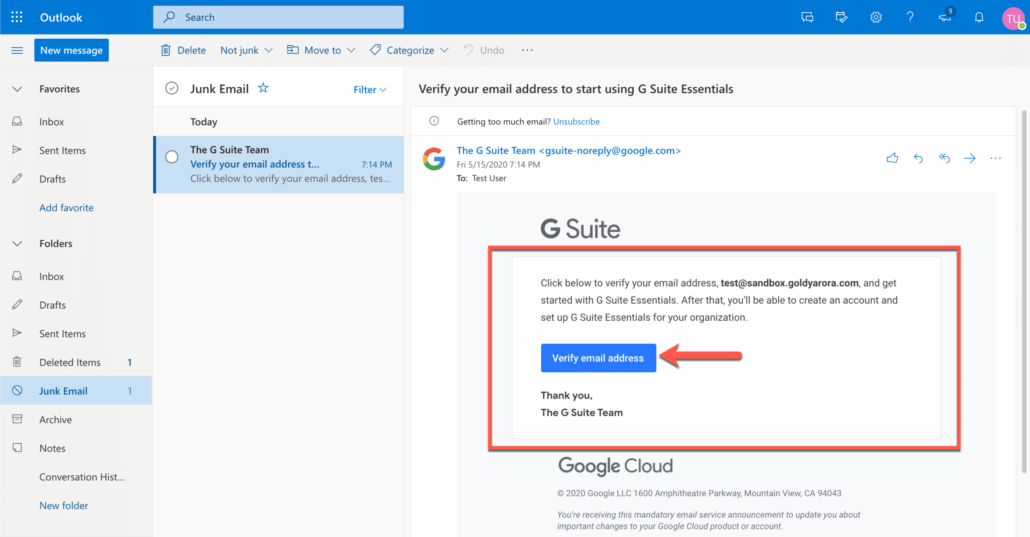
Task: Open Archive folder
Action: coord(76,419)
